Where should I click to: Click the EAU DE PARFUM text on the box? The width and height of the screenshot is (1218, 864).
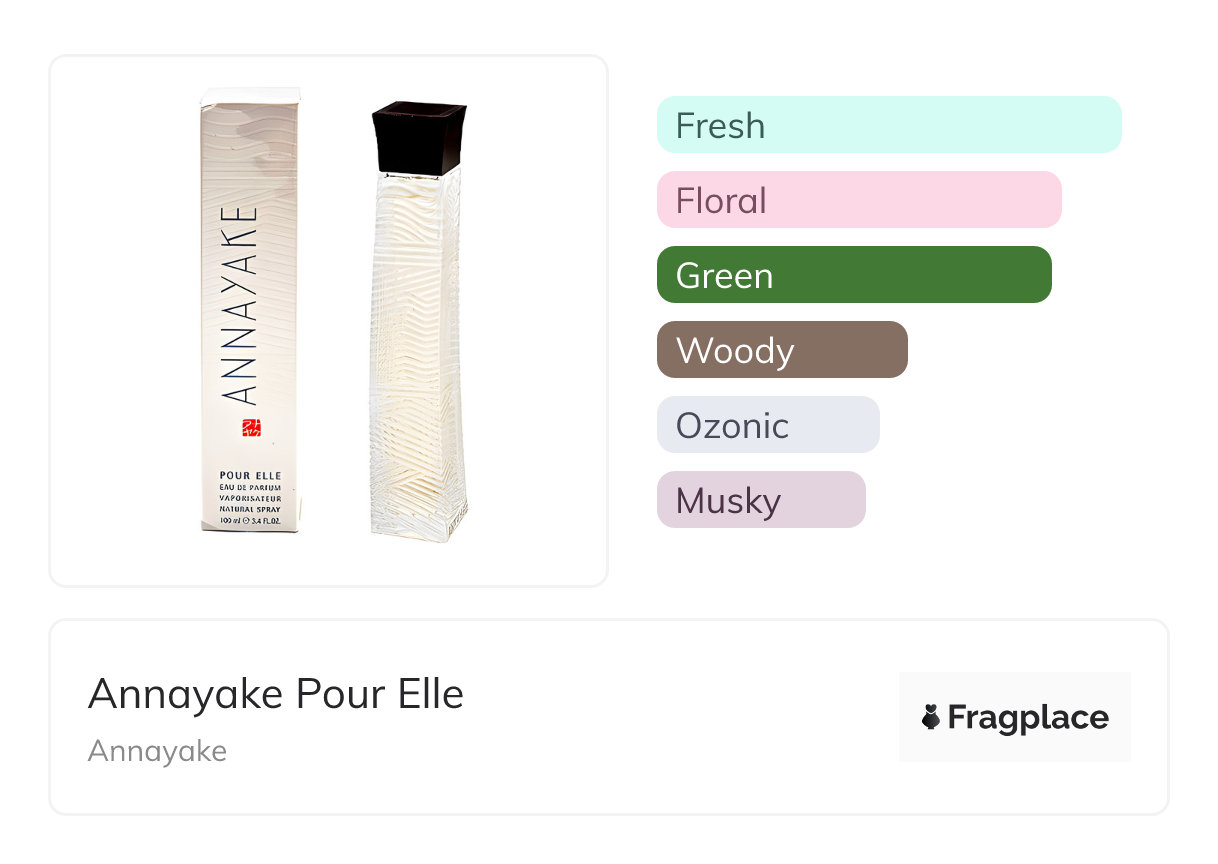click(x=250, y=486)
